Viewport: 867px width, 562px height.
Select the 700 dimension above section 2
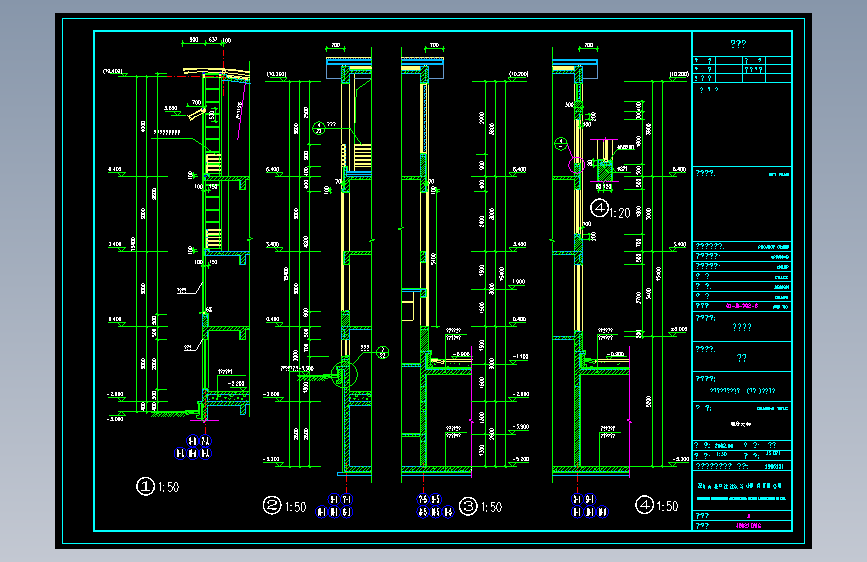(x=336, y=45)
